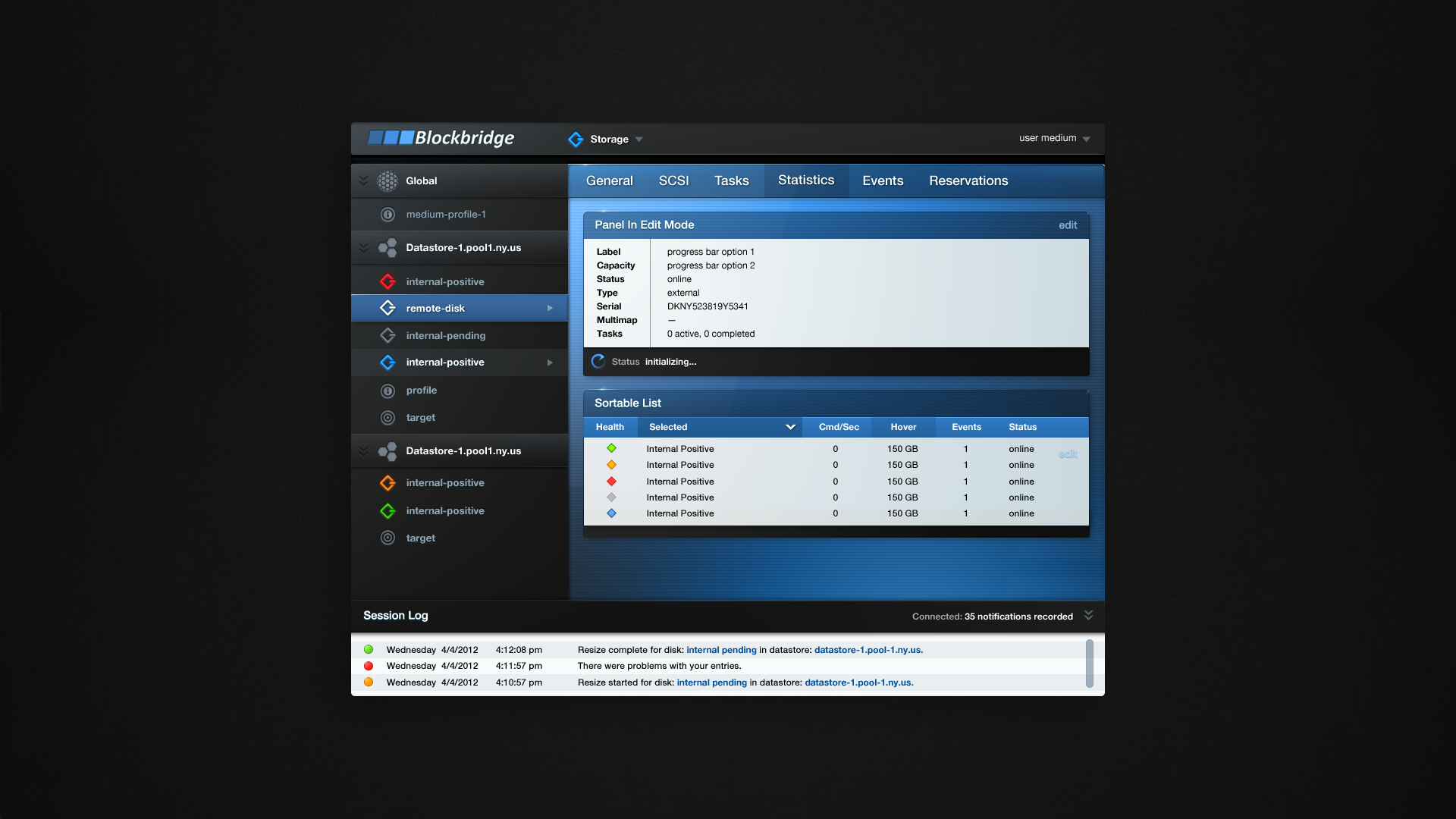This screenshot has width=1456, height=819.
Task: Click the red session log indicator
Action: 369,666
